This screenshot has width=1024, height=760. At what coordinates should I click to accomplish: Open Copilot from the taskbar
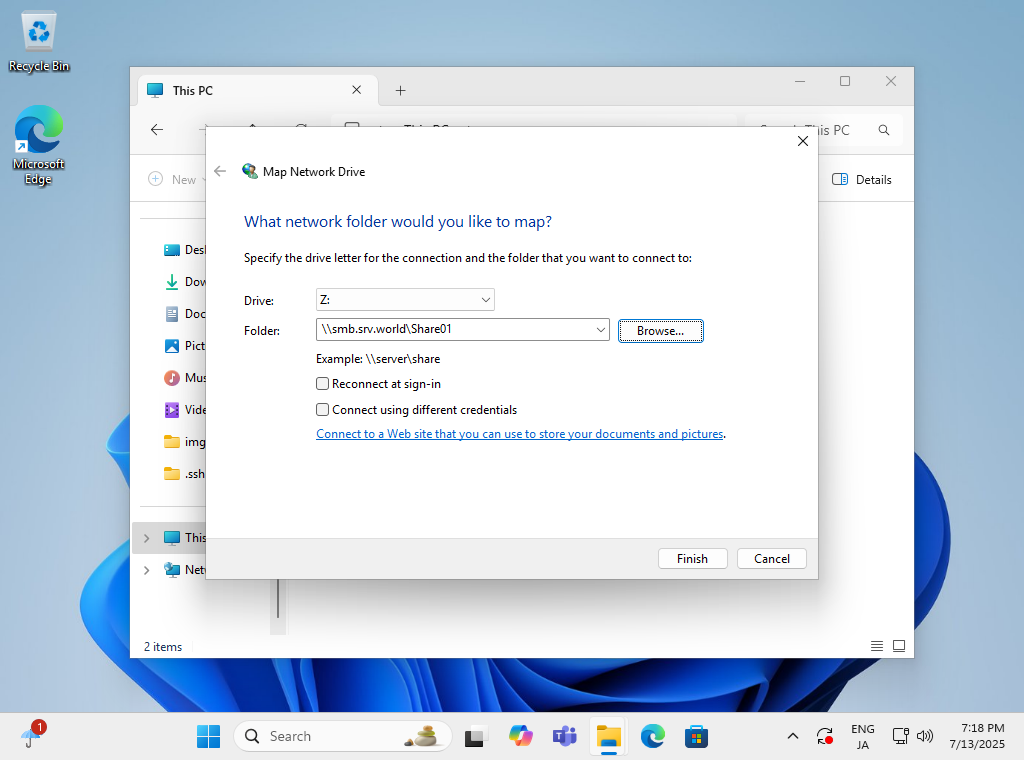[x=521, y=736]
